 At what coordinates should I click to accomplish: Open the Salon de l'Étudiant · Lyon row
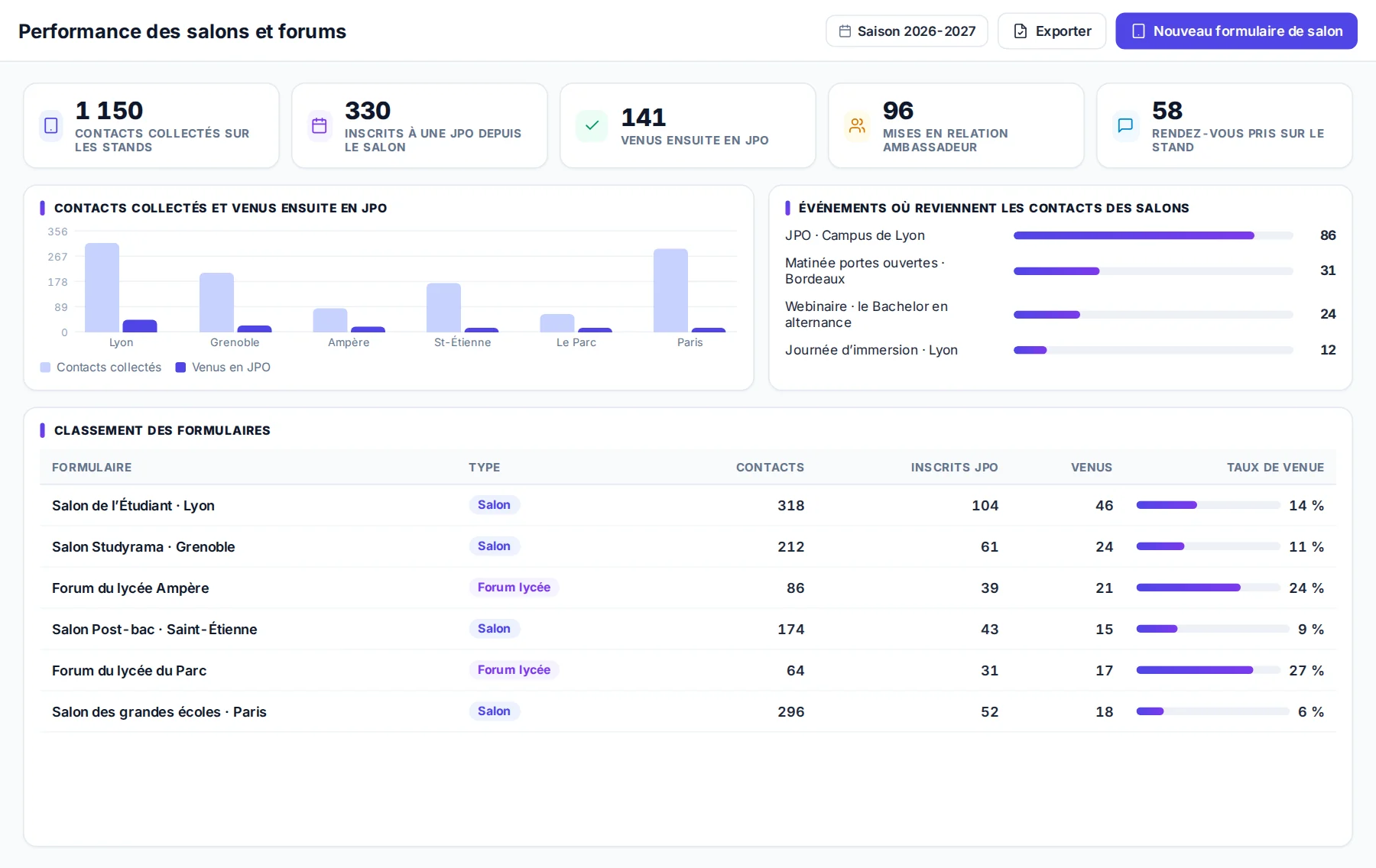[x=688, y=505]
